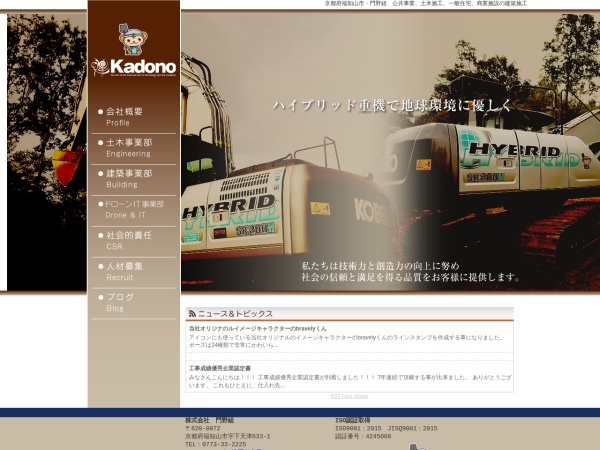Image resolution: width=600 pixels, height=450 pixels.
Task: Open the bravelyくん image character news item
Action: pos(258,328)
